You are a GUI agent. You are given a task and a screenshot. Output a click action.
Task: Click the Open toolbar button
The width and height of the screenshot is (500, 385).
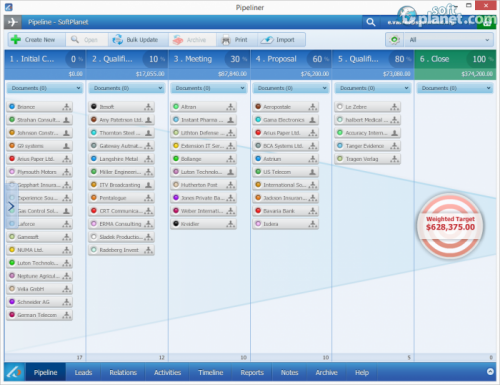coord(87,40)
